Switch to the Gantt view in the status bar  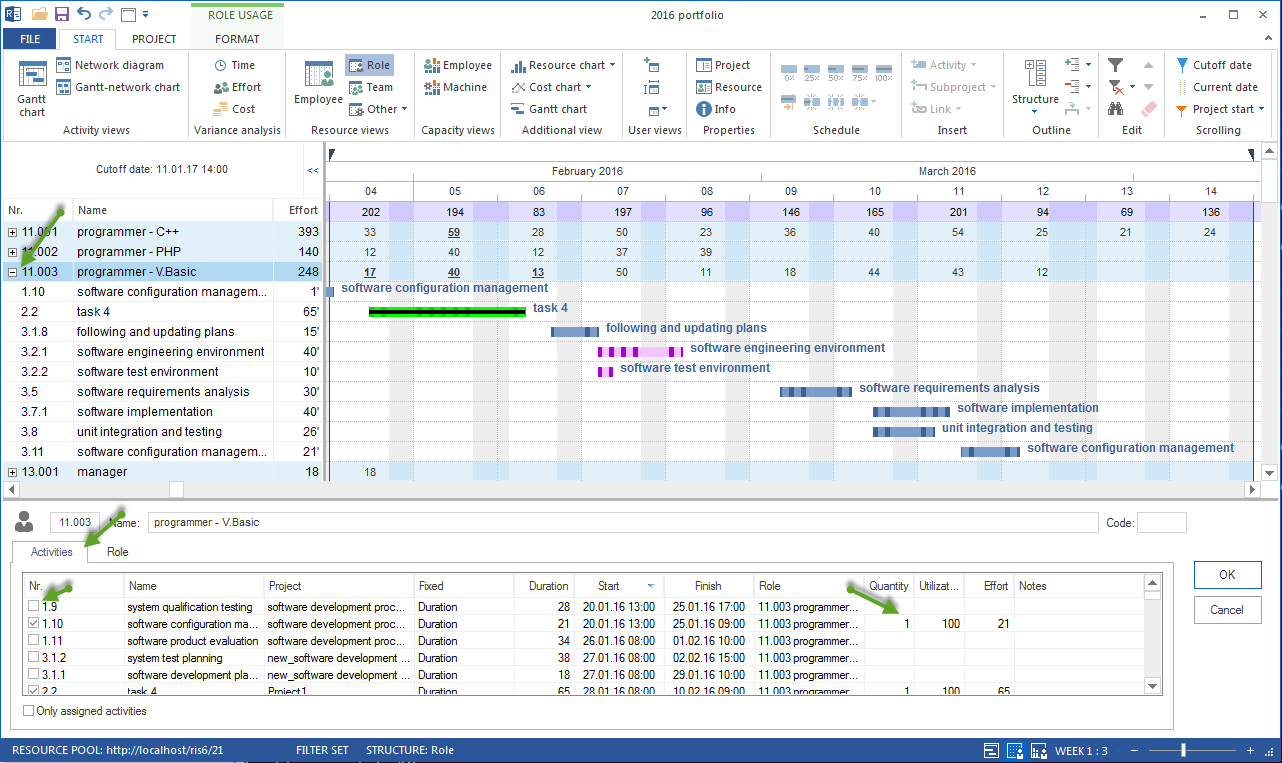991,750
